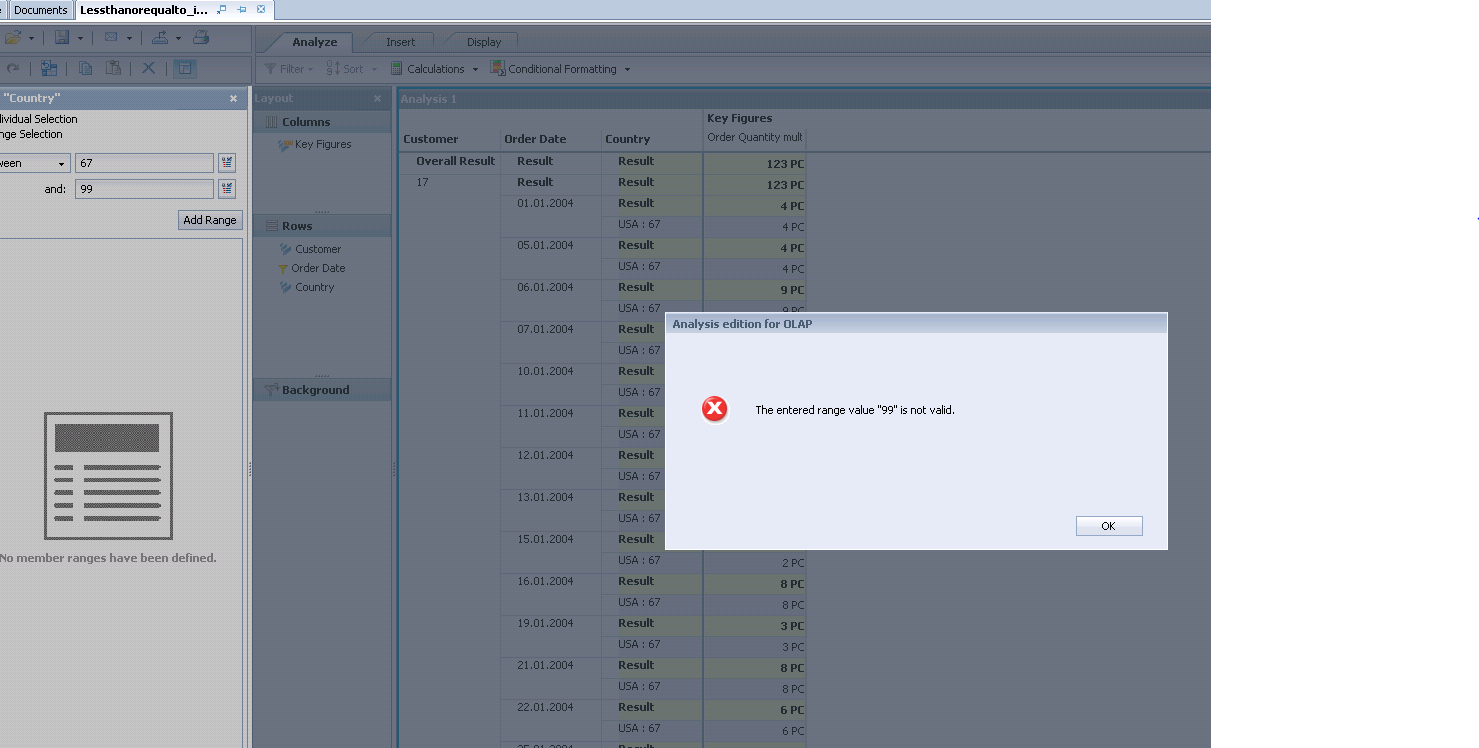Select Customer in Rows section
Viewport: 1479px width, 748px height.
(318, 249)
